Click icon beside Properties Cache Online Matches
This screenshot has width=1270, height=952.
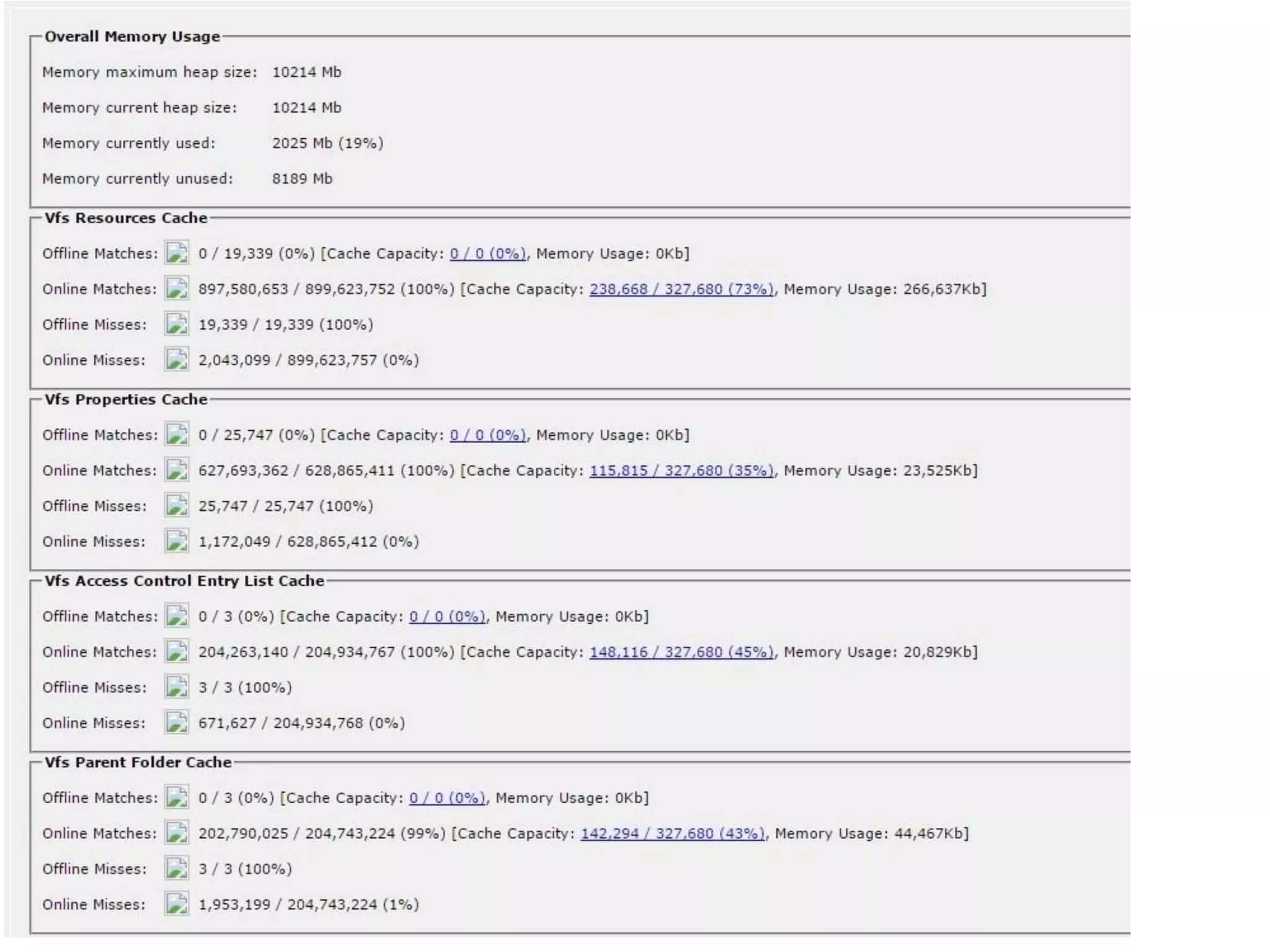pyautogui.click(x=177, y=470)
